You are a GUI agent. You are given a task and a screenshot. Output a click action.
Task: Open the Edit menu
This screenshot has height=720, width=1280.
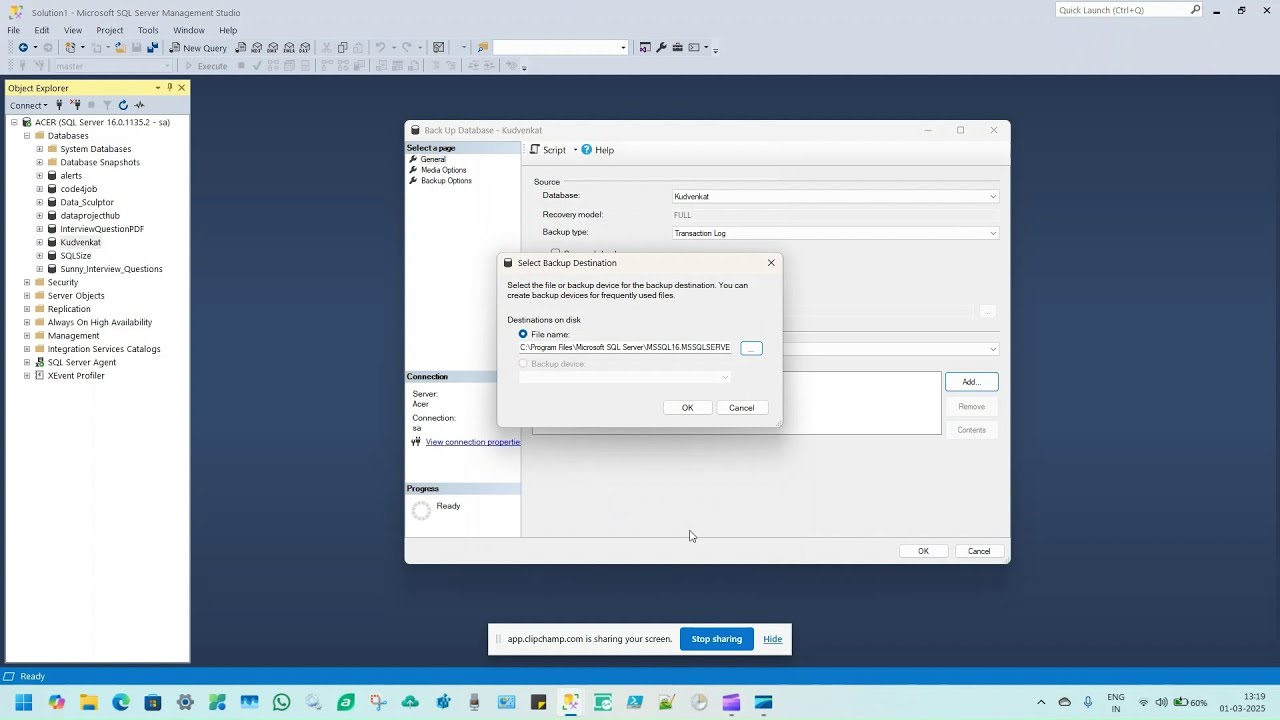point(42,30)
